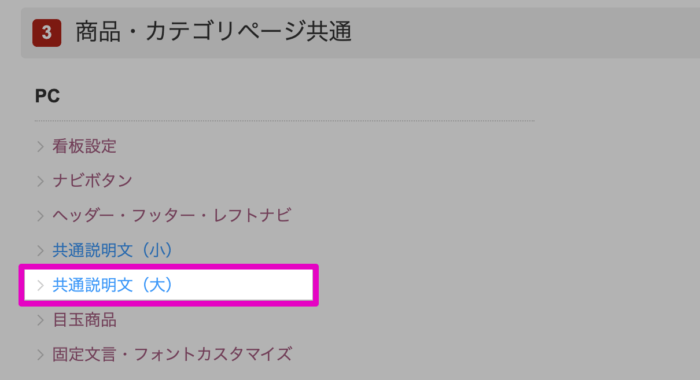700x380 pixels.
Task: Click inside the magenta highlighted white box
Action: tap(169, 285)
